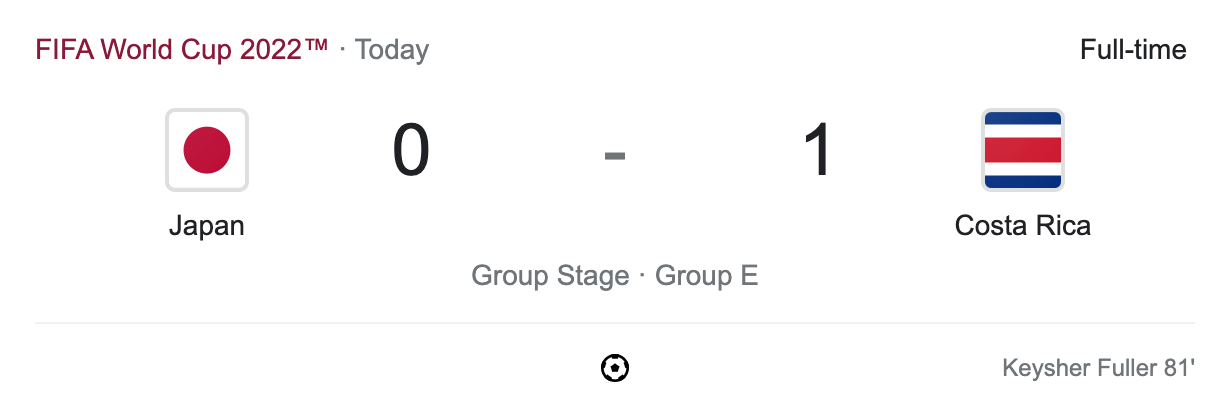Click the soccer ball goal icon
Viewport: 1231px width, 411px height.
(615, 369)
